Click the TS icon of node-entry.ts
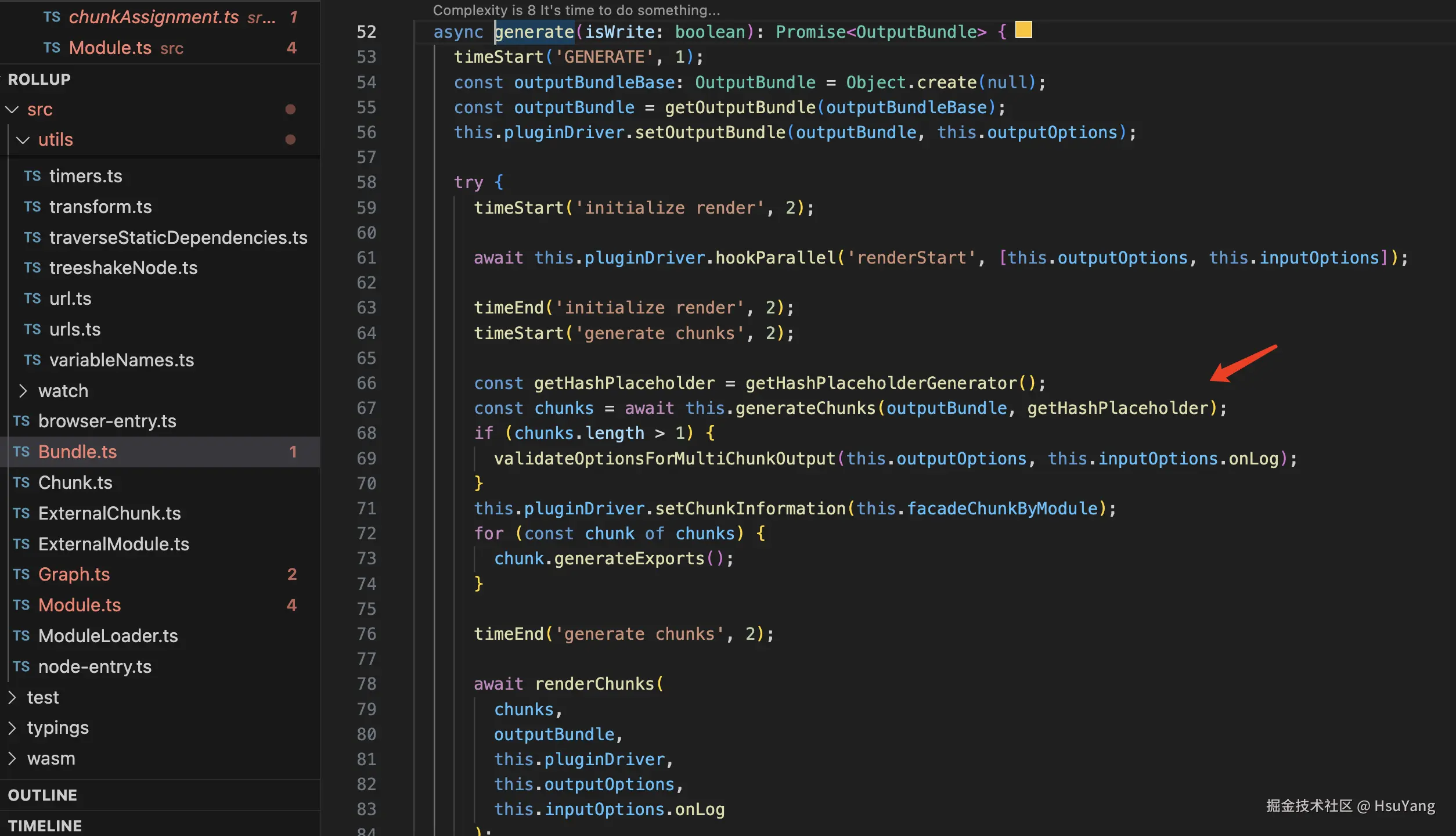The height and width of the screenshot is (836, 1456). click(21, 666)
